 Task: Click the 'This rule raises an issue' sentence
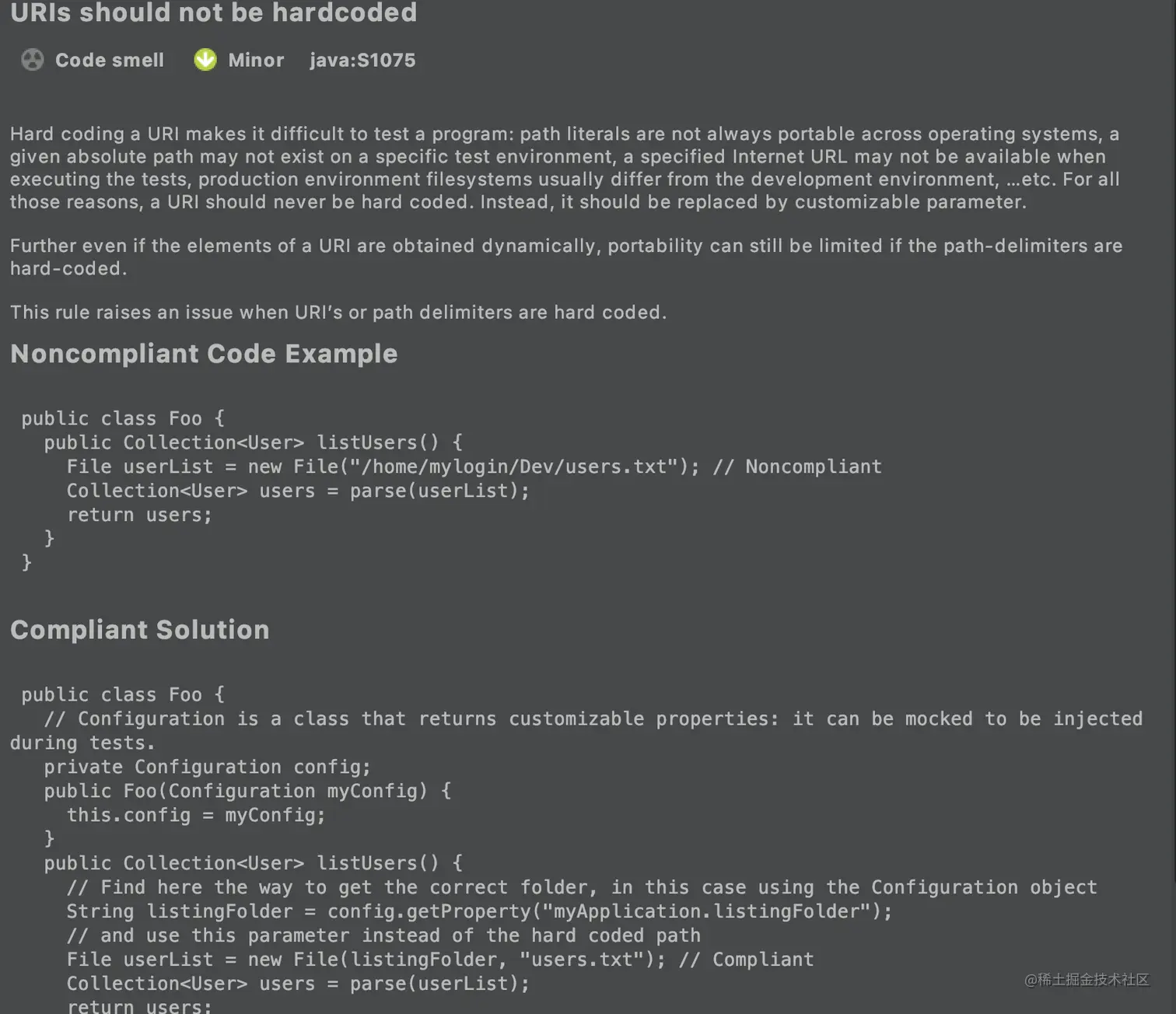(338, 313)
